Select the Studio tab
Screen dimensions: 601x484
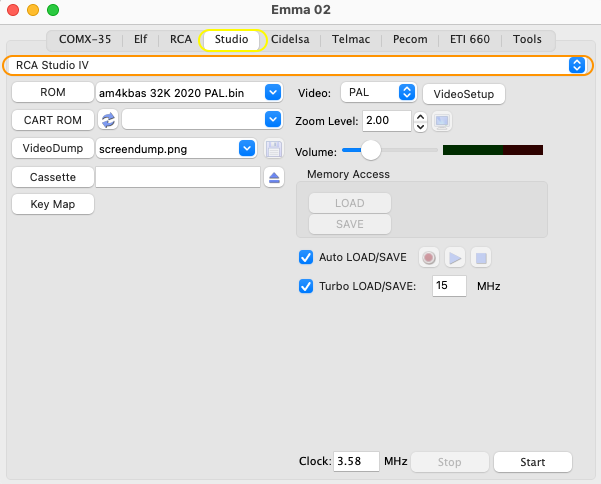click(232, 39)
